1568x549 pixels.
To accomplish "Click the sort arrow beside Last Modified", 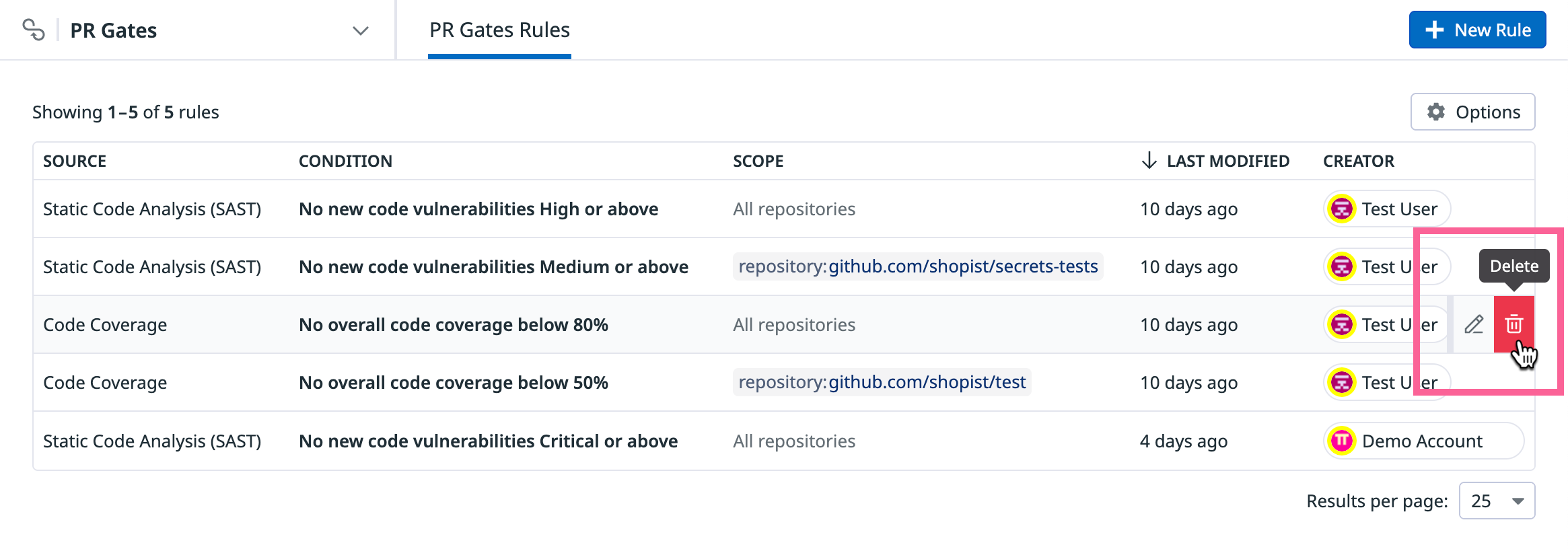I will click(x=1149, y=161).
